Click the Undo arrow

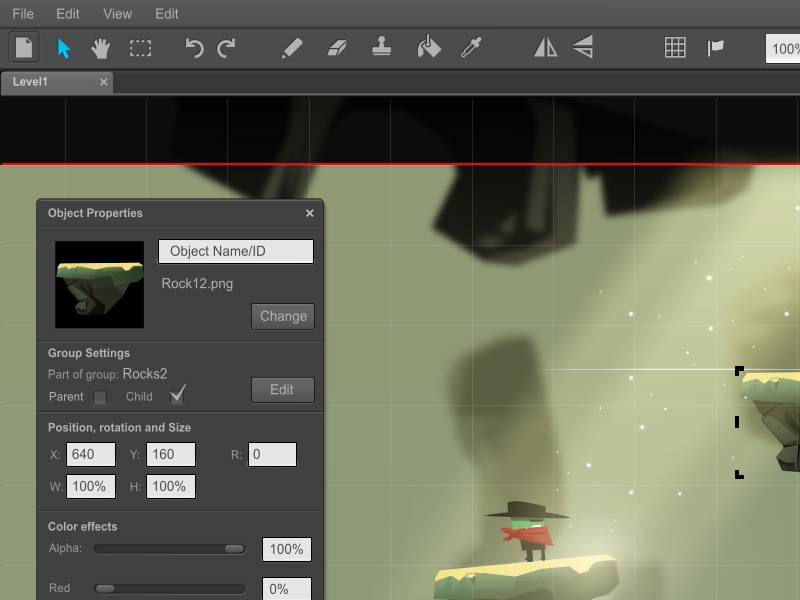(x=194, y=47)
